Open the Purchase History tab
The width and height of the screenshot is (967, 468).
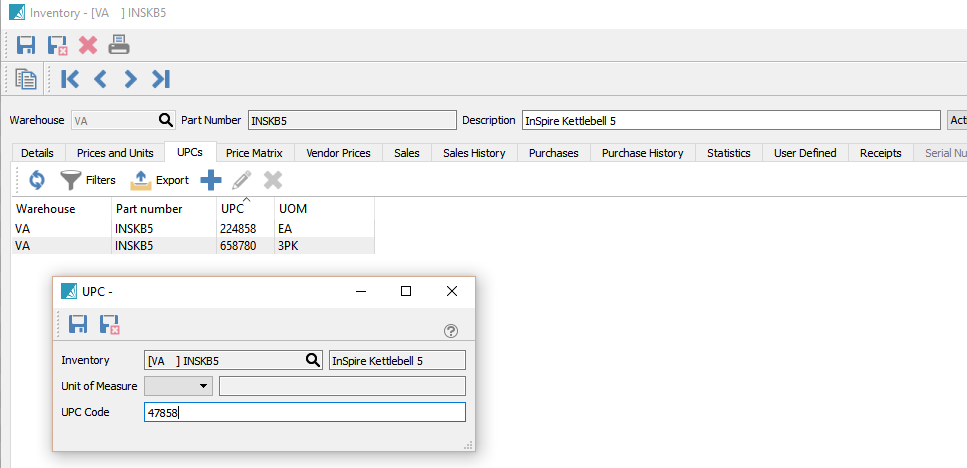642,153
